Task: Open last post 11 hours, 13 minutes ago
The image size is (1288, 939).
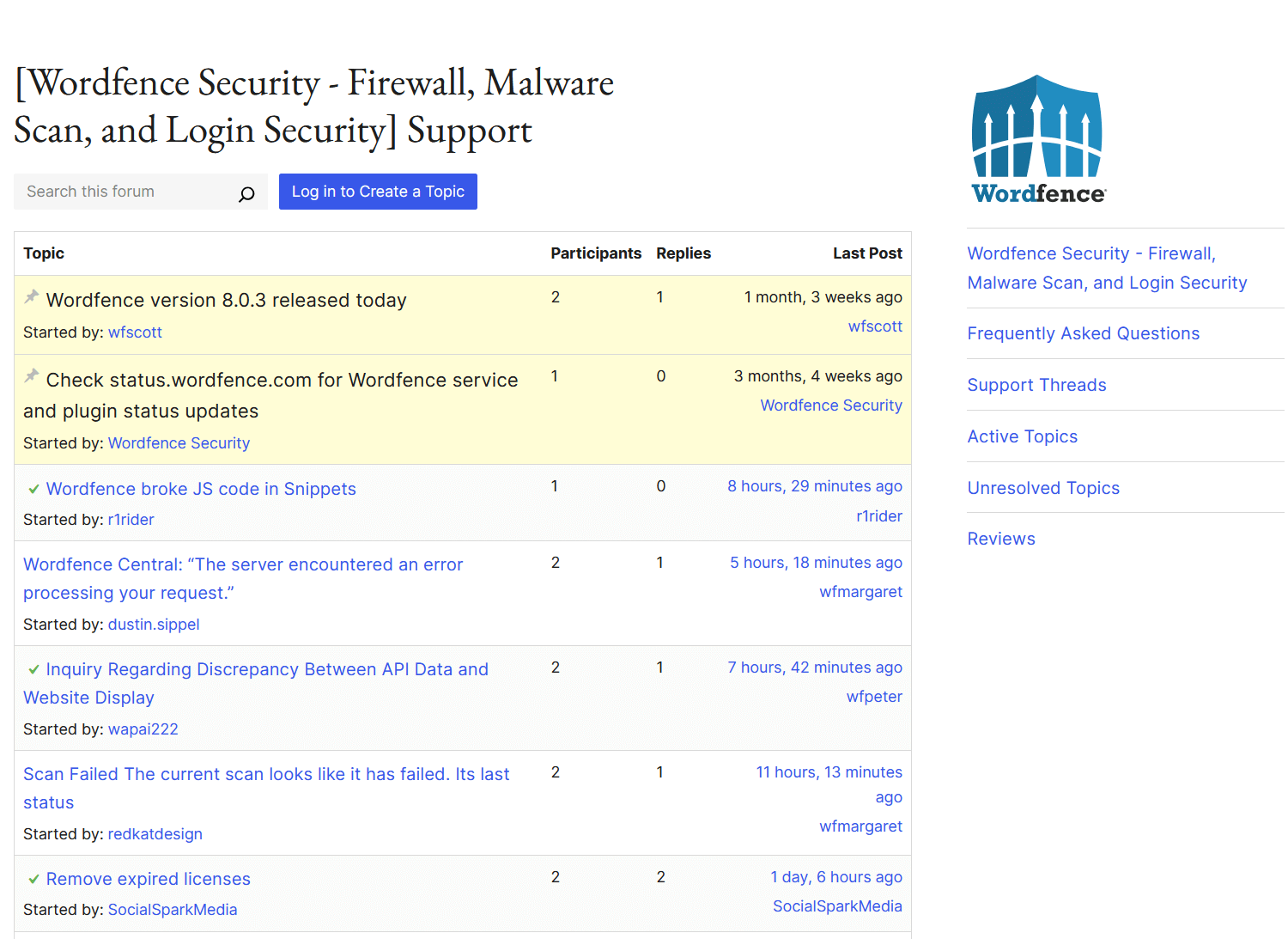Action: [829, 784]
